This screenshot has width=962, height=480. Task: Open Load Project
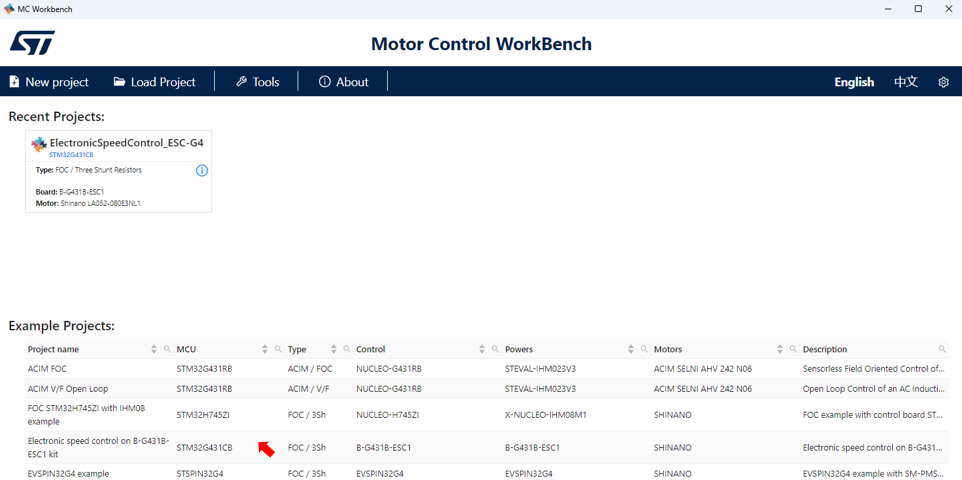[x=155, y=82]
